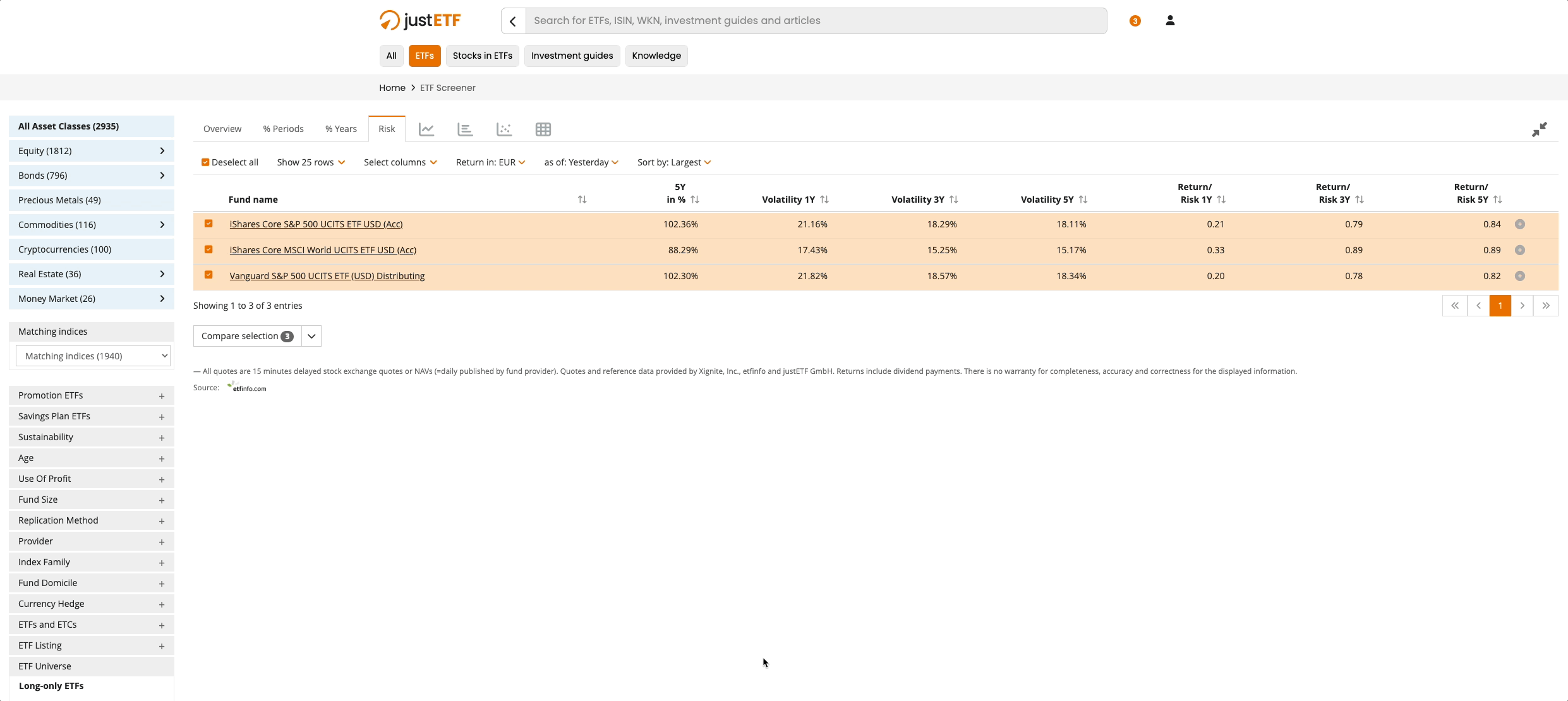Screen dimensions: 1568x701
Task: Click the Compare selection button
Action: (247, 336)
